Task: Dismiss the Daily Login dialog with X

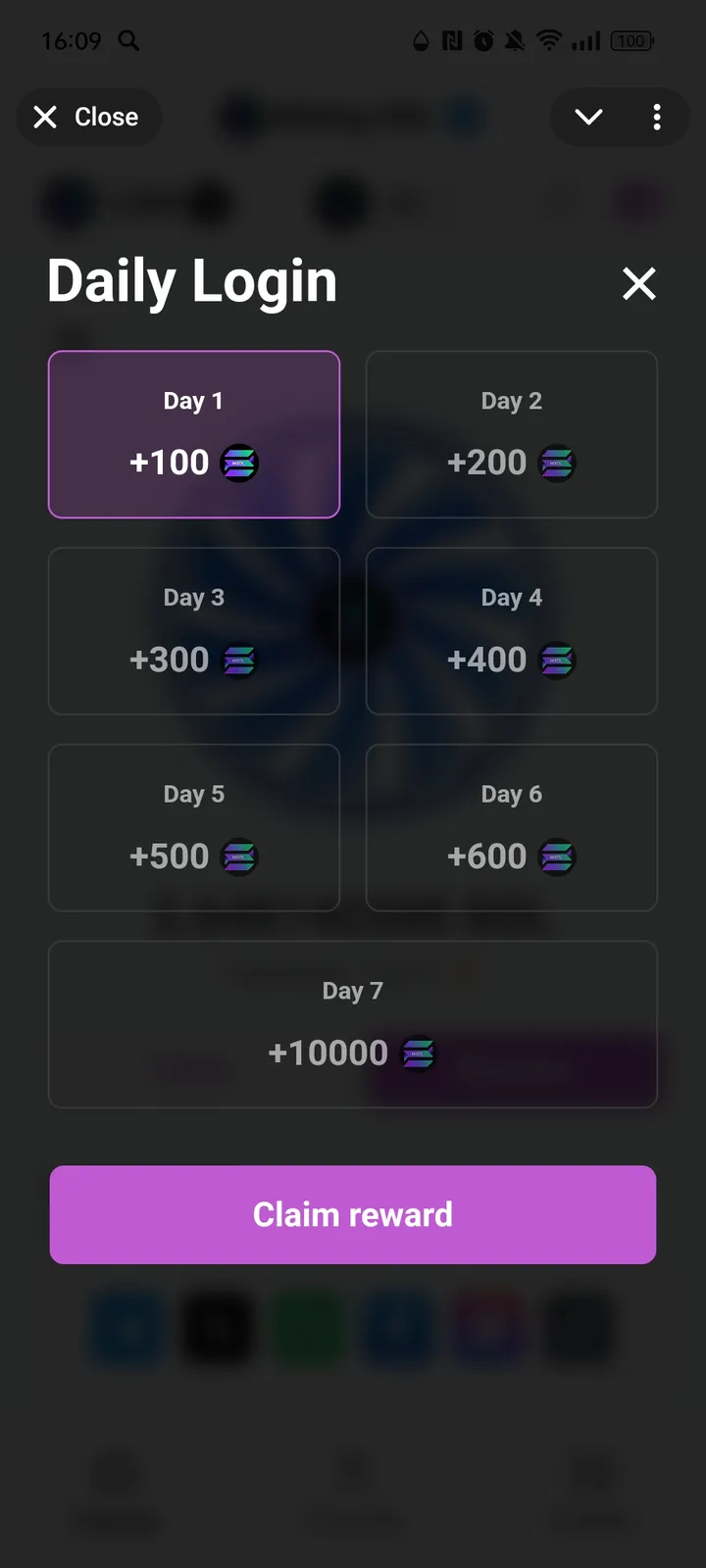Action: click(x=639, y=284)
